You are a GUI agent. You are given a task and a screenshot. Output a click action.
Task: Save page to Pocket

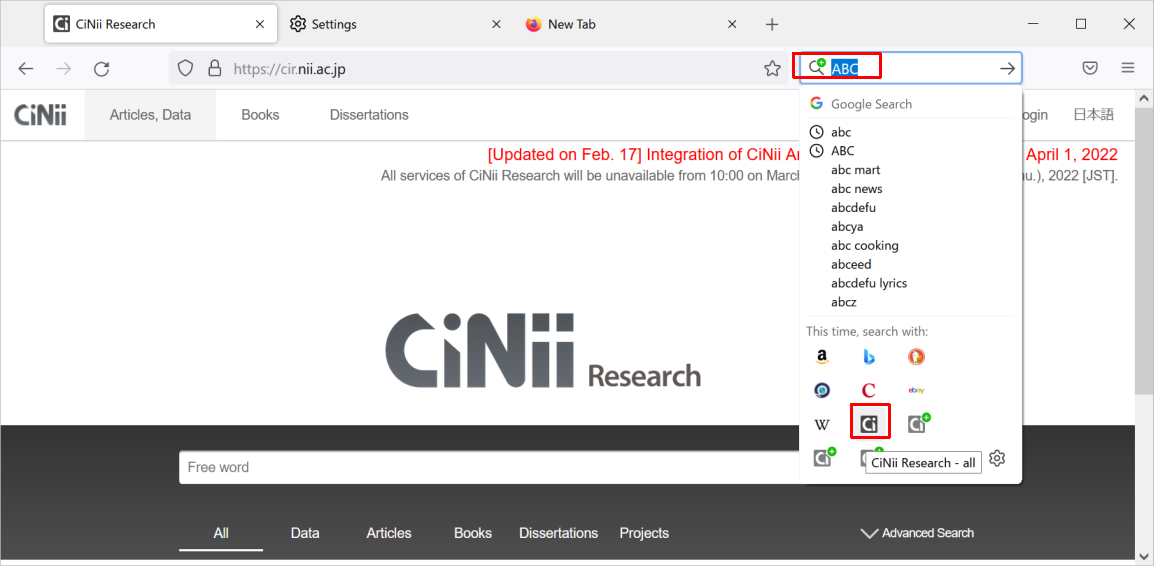[x=1090, y=68]
